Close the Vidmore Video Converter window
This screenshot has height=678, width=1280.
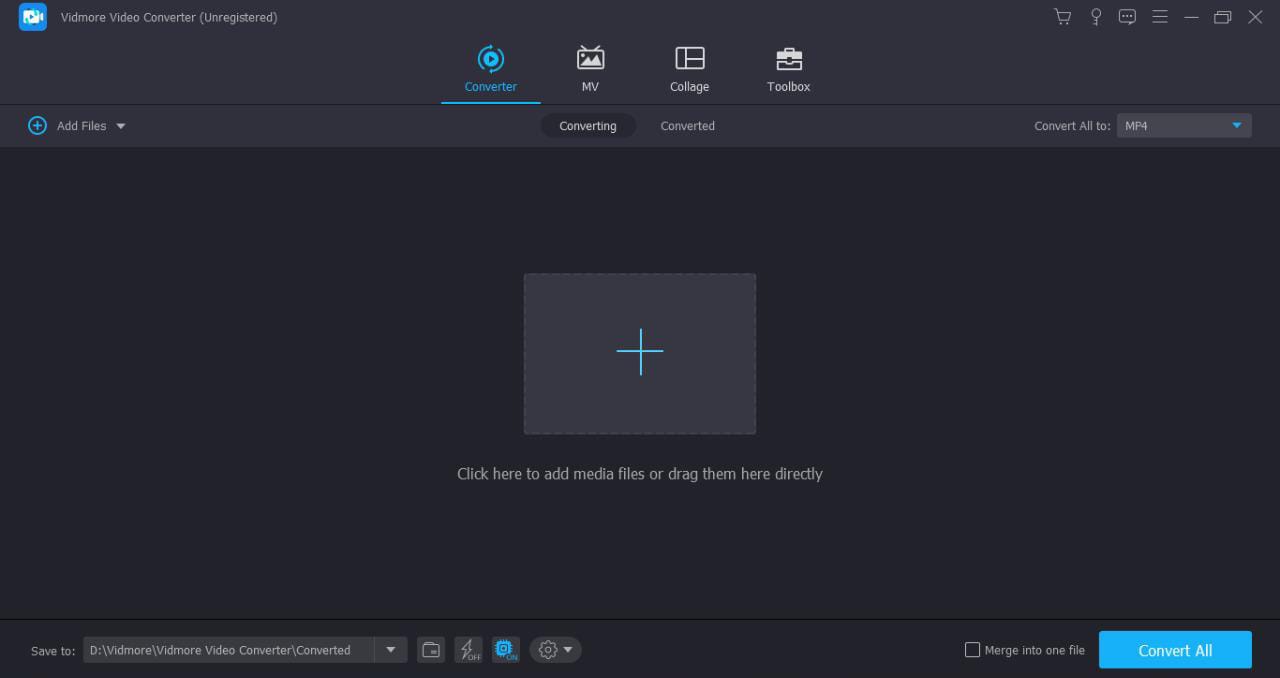[1255, 17]
